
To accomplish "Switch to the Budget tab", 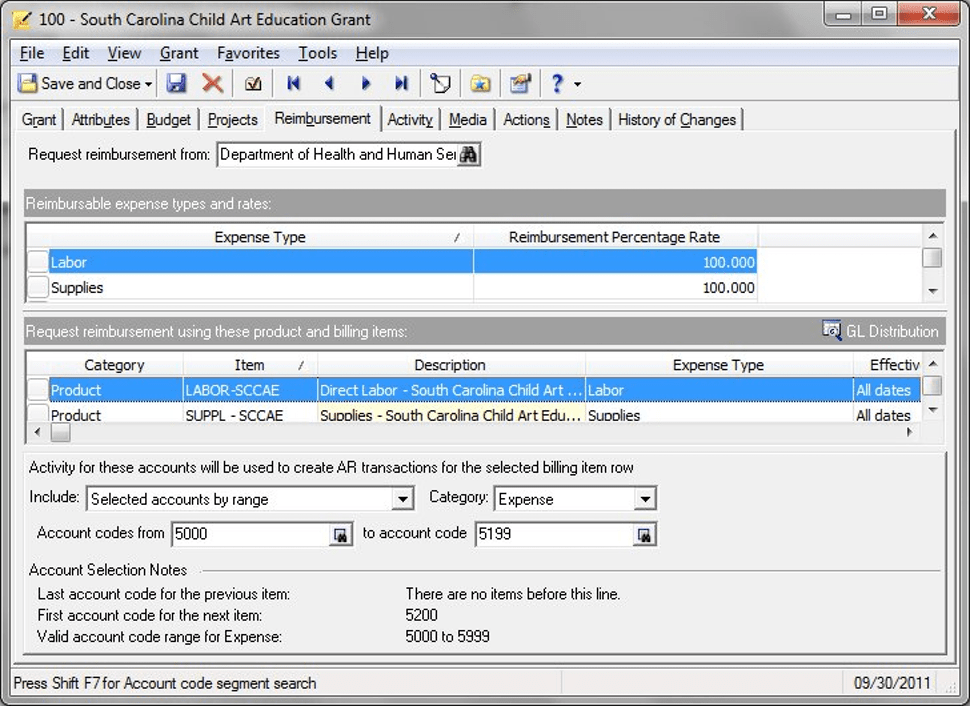I will click(x=168, y=120).
